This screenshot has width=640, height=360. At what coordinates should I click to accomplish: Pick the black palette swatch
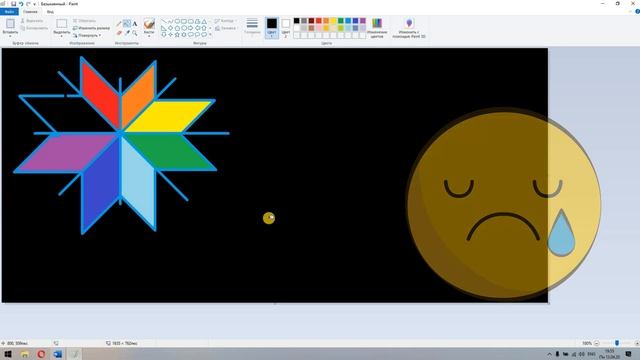(297, 21)
